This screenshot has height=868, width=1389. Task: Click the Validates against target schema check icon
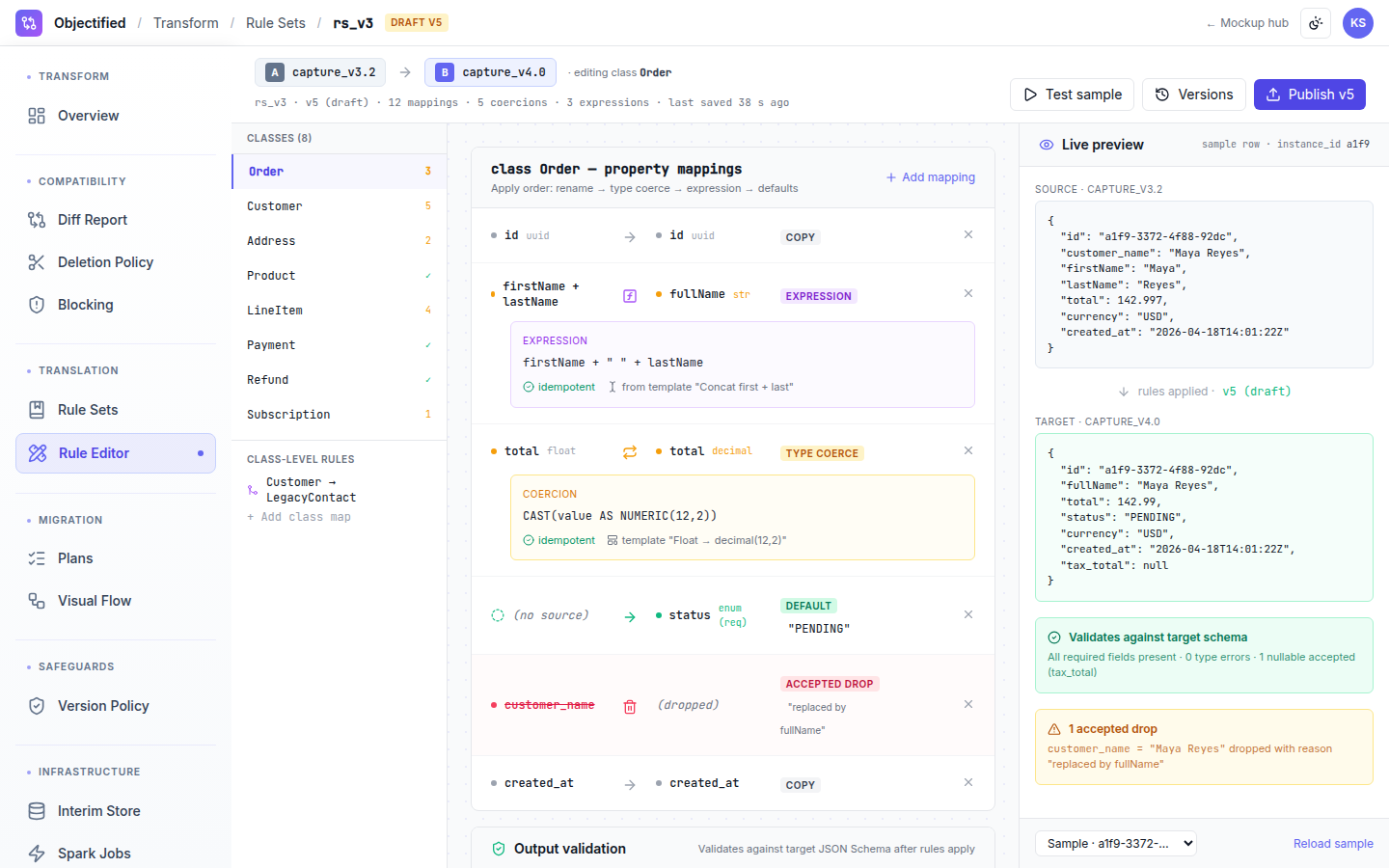tap(1054, 637)
